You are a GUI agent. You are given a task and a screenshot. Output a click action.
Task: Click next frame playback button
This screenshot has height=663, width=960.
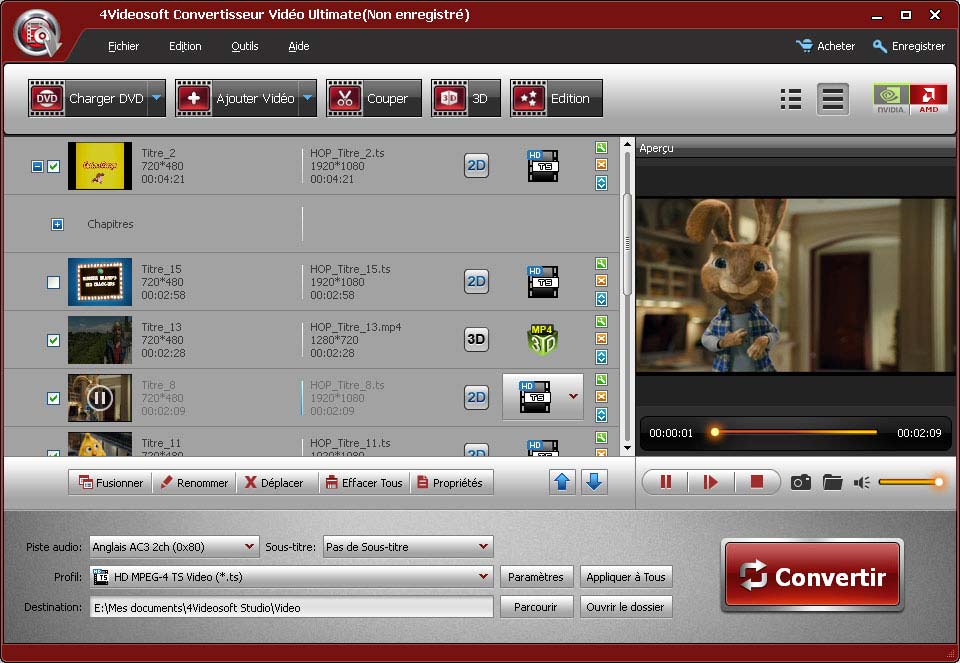[x=711, y=482]
